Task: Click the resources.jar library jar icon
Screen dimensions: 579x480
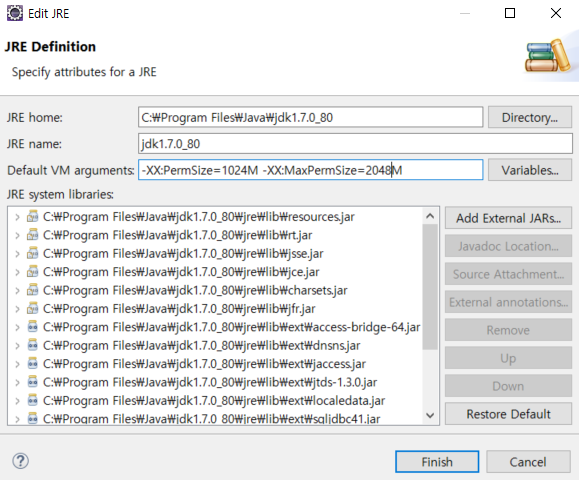Action: point(32,216)
